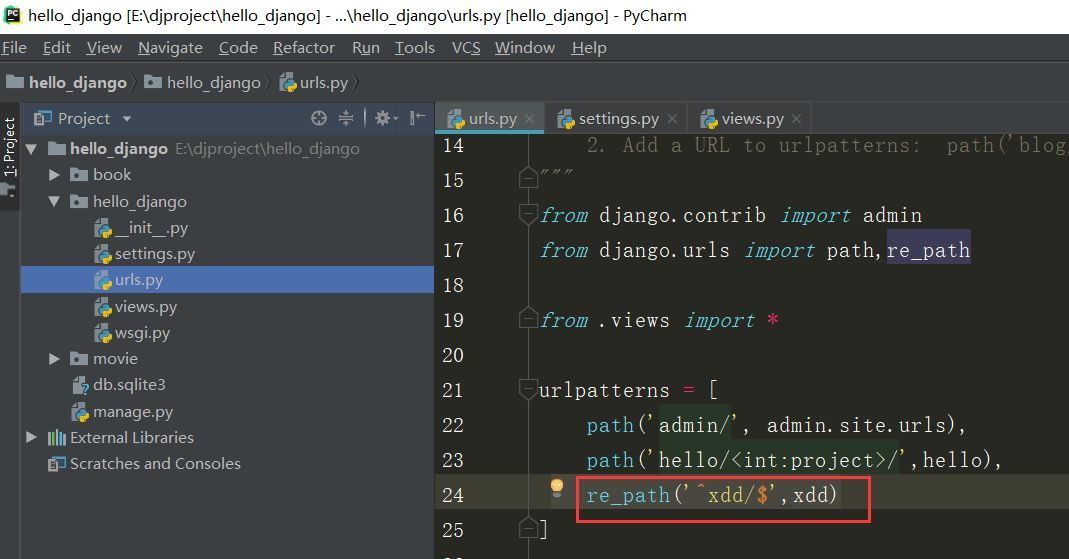This screenshot has width=1069, height=559.
Task: Expand the movie folder
Action: (55, 359)
